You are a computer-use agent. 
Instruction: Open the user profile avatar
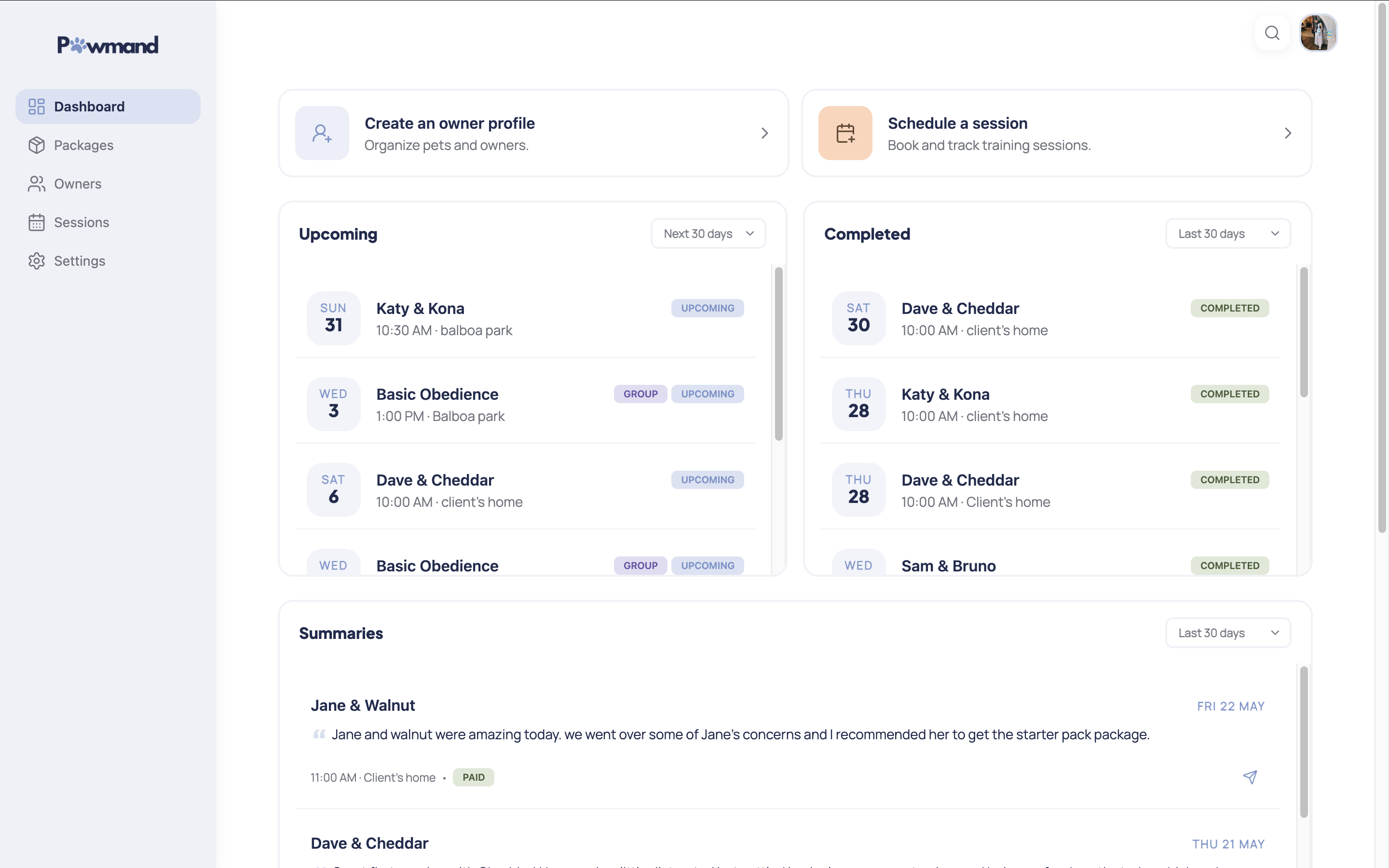[1319, 33]
